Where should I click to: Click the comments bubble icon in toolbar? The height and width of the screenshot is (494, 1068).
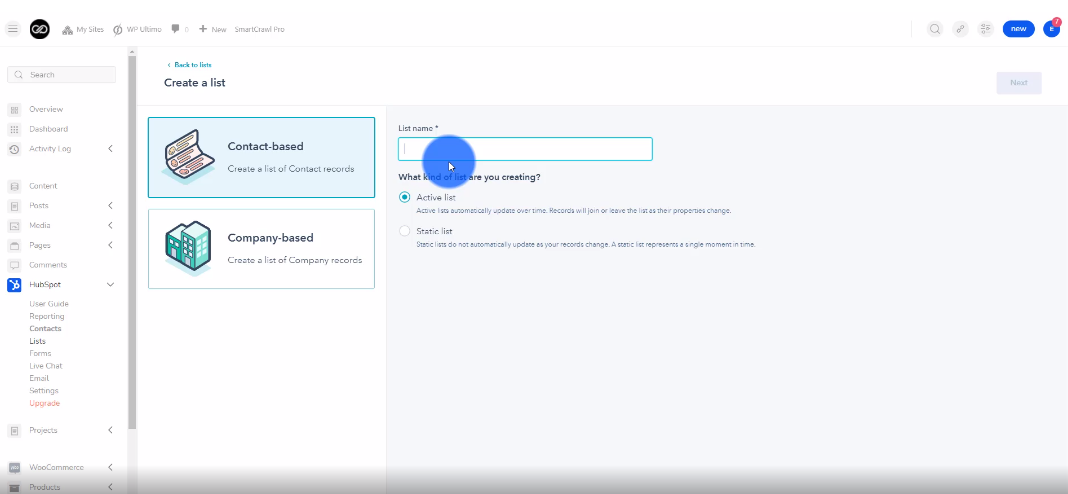point(176,29)
